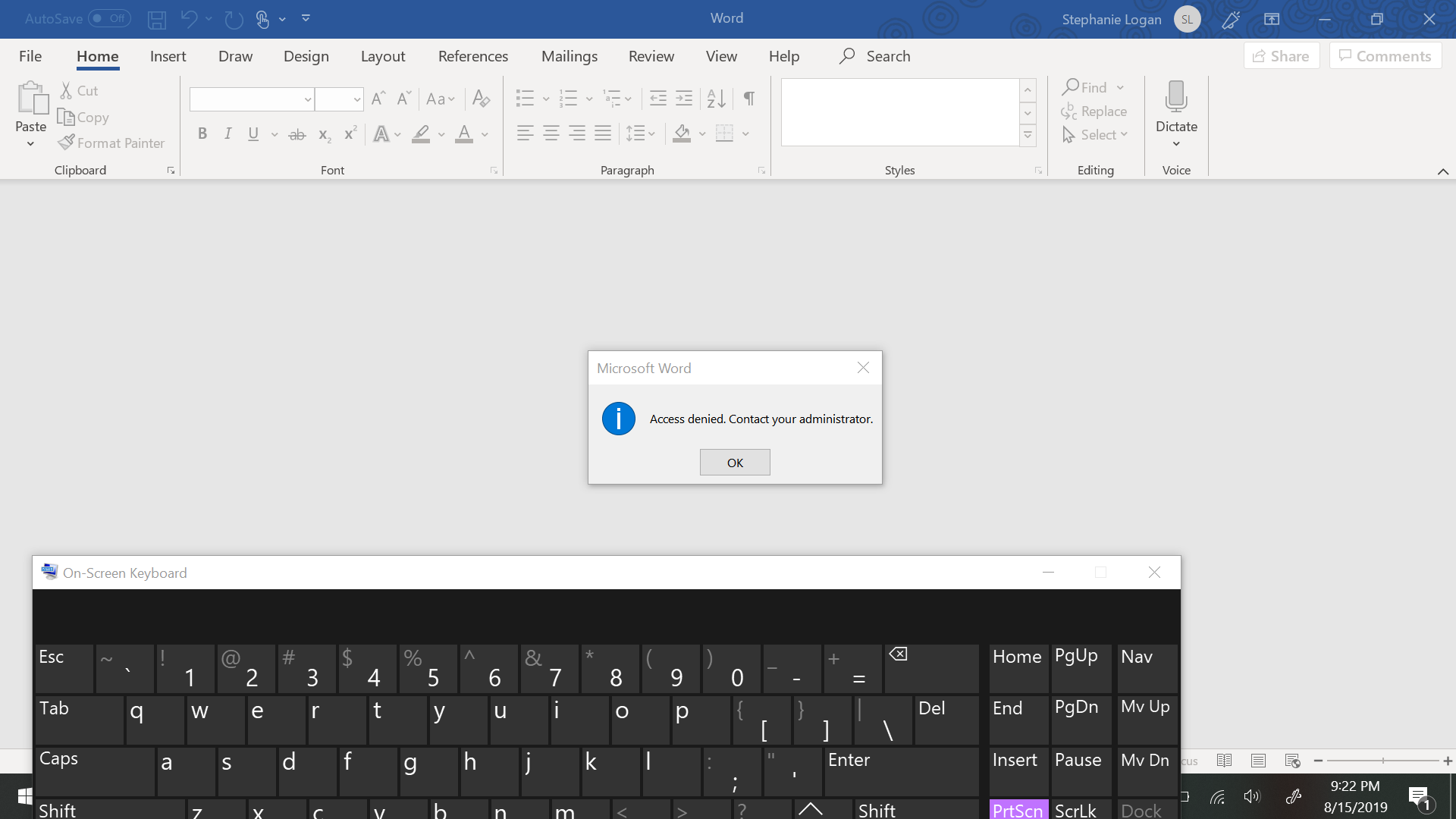
Task: Switch to Design tab
Action: (x=306, y=56)
